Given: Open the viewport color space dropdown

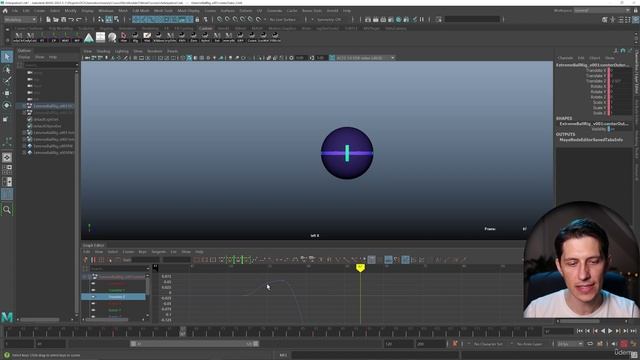Looking at the screenshot, I should pyautogui.click(x=365, y=58).
